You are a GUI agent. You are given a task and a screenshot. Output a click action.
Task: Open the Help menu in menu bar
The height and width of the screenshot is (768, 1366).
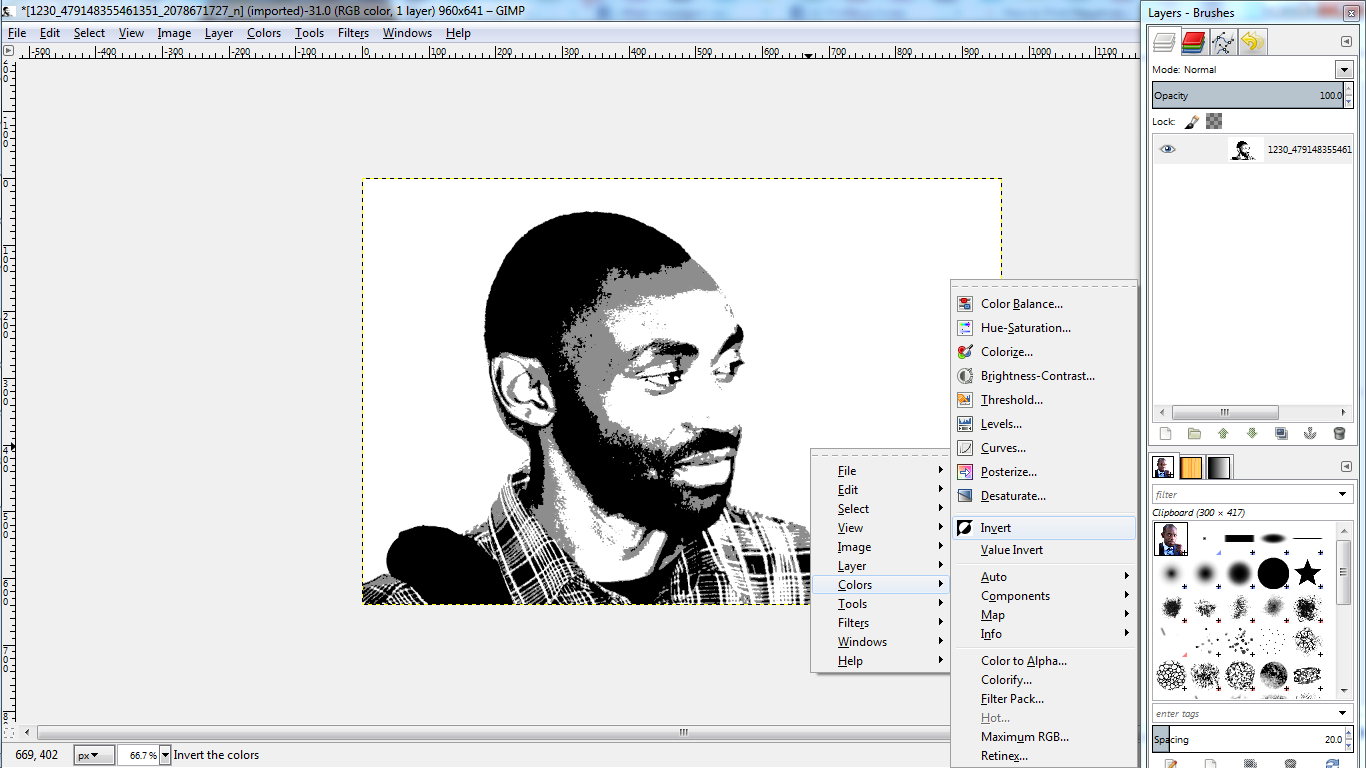point(458,33)
